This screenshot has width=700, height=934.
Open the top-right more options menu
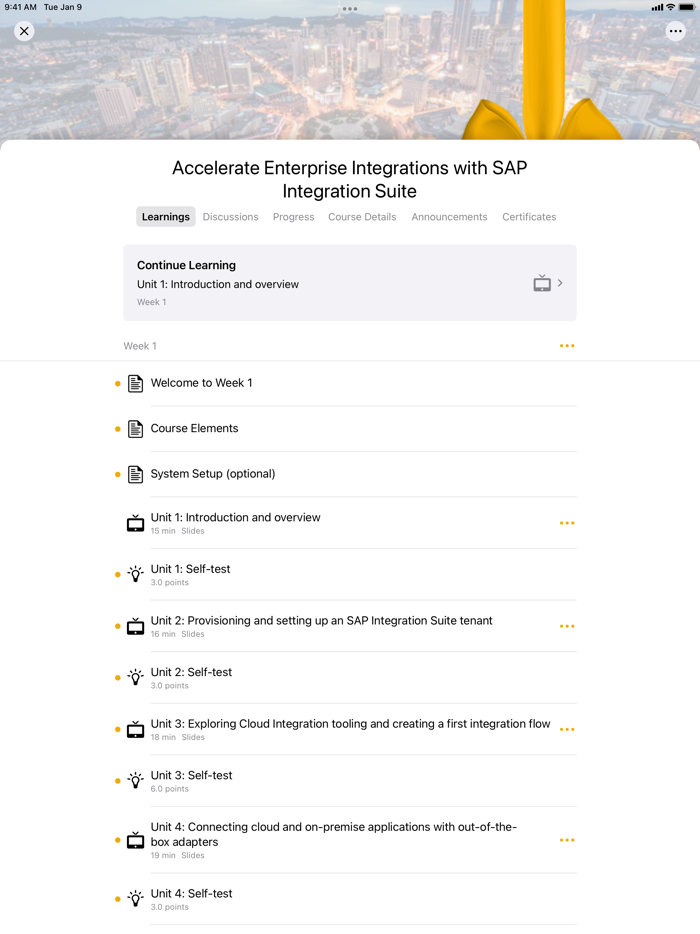(x=676, y=31)
